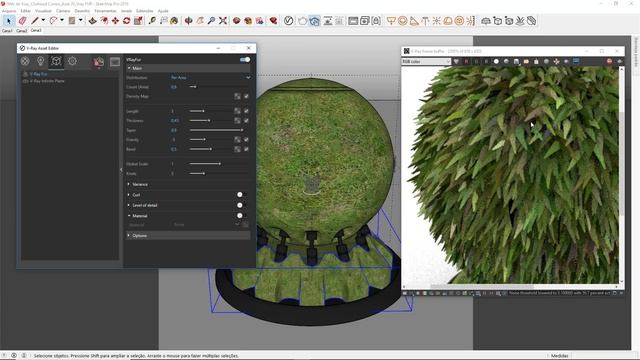Switch to the Cena3 scene tab
Screen dimensions: 640x360
click(x=36, y=30)
